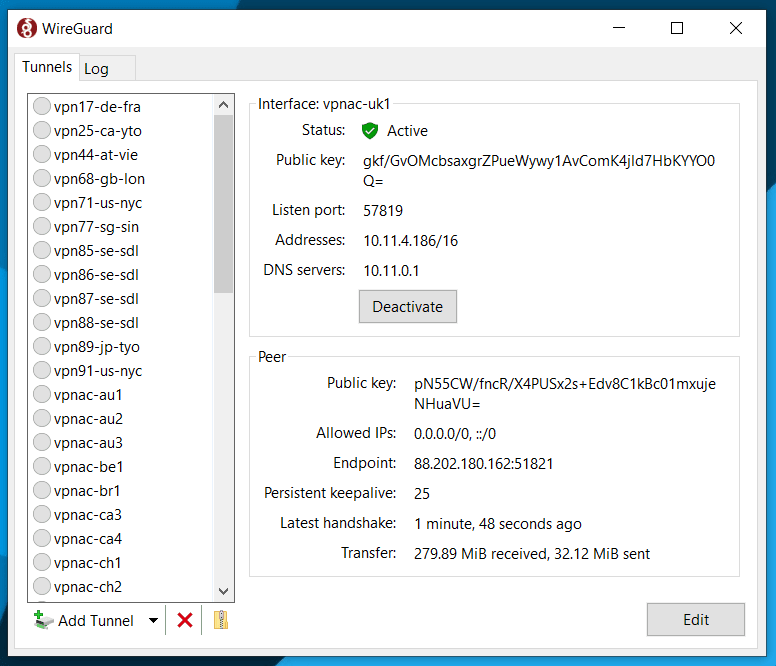Click the red X remove tunnel icon
The height and width of the screenshot is (666, 776).
click(x=185, y=620)
